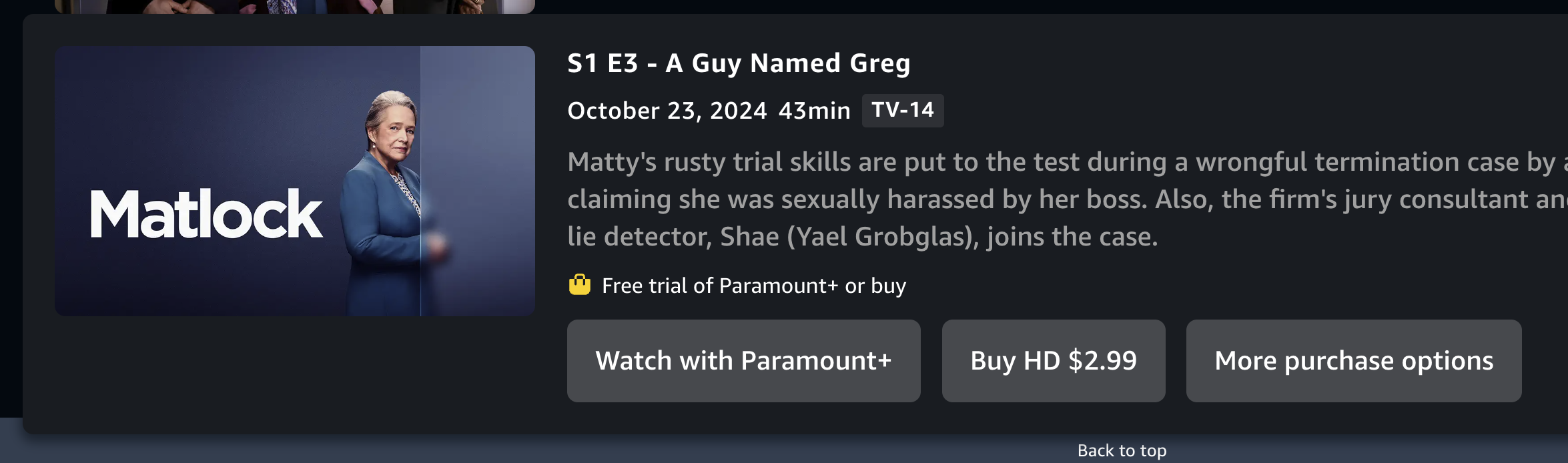Image resolution: width=1568 pixels, height=463 pixels.
Task: Click the description line starting with claiming she
Action: (x=1061, y=199)
